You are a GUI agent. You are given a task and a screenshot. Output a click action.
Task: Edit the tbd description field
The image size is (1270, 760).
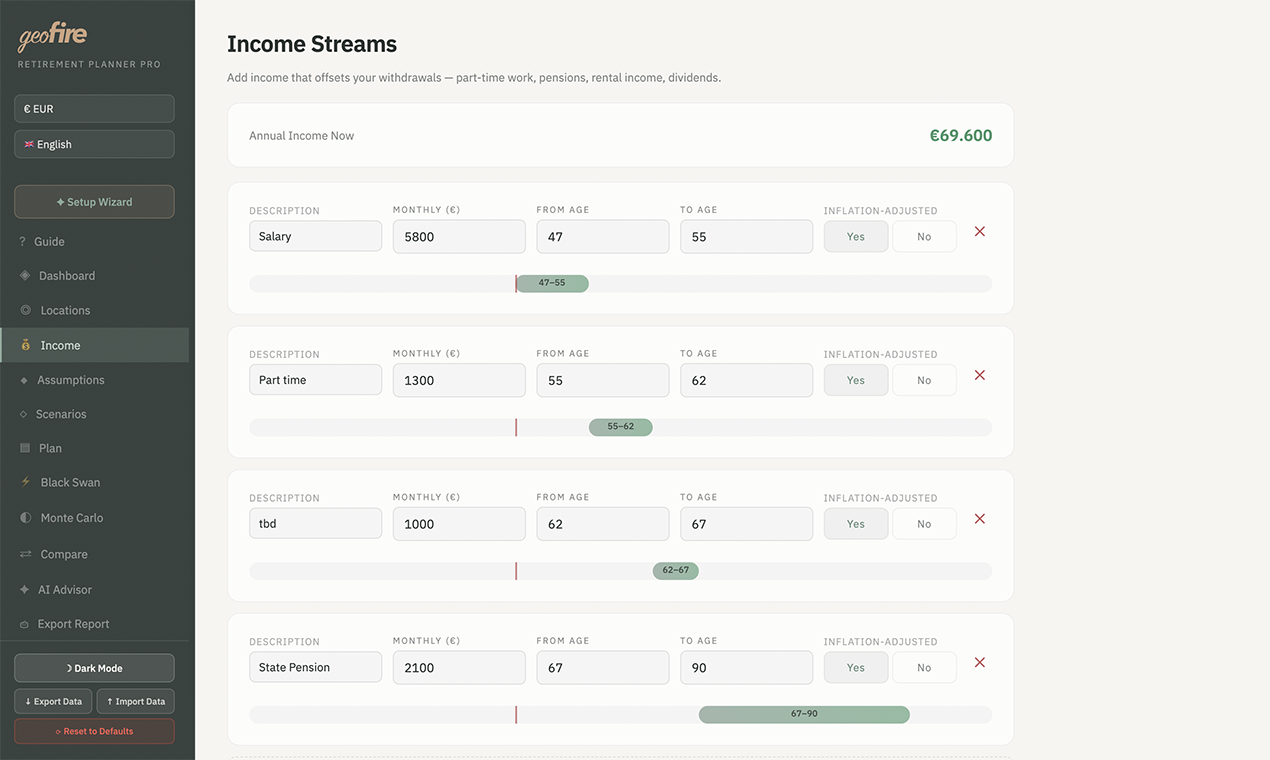pos(315,524)
